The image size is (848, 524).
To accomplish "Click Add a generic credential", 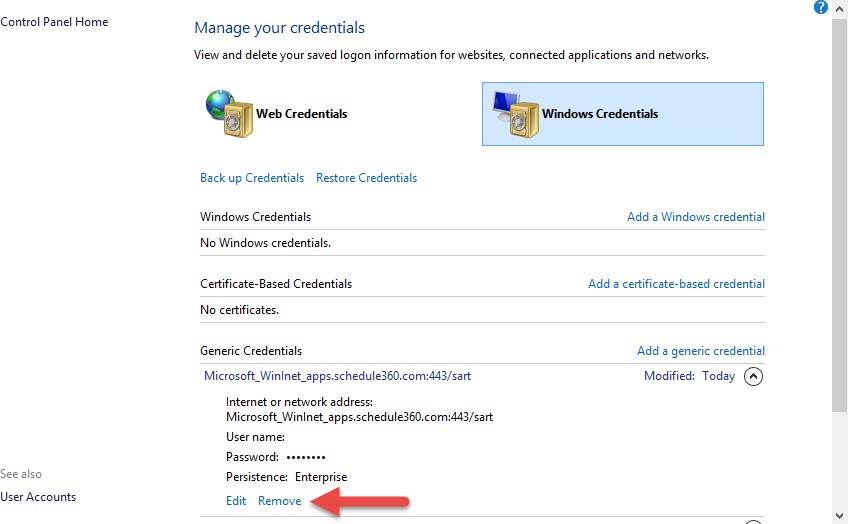I will coord(700,351).
